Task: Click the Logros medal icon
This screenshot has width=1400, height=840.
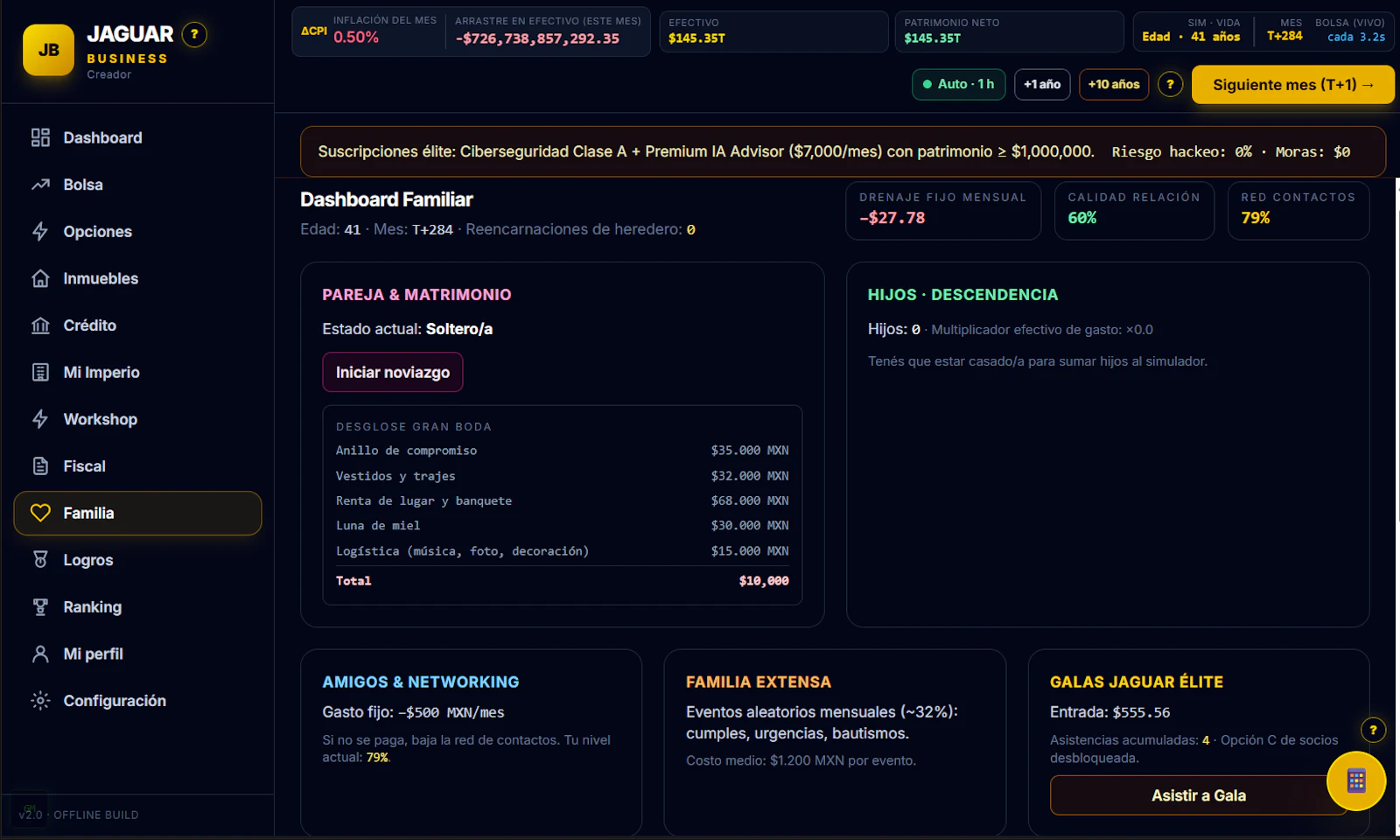Action: click(x=40, y=560)
